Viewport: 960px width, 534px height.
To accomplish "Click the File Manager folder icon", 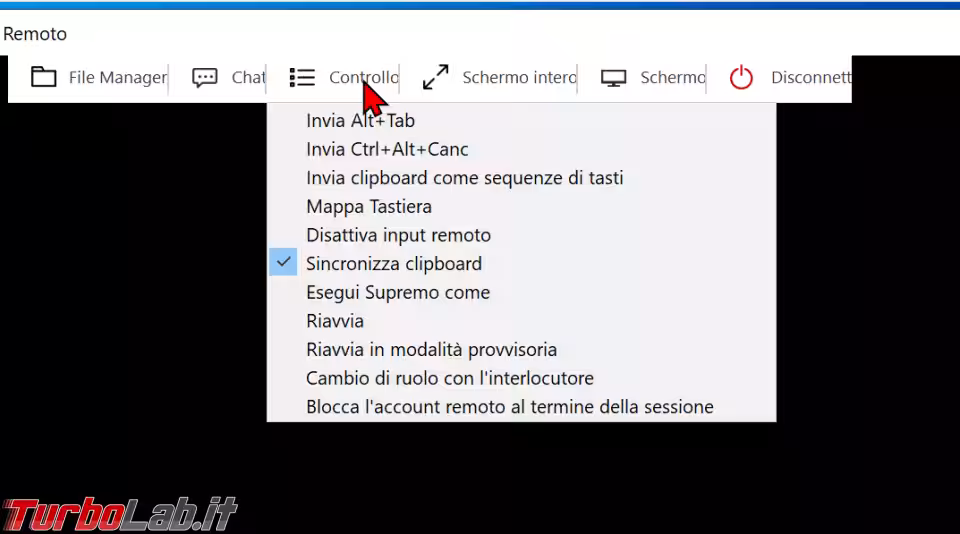I will tap(43, 77).
